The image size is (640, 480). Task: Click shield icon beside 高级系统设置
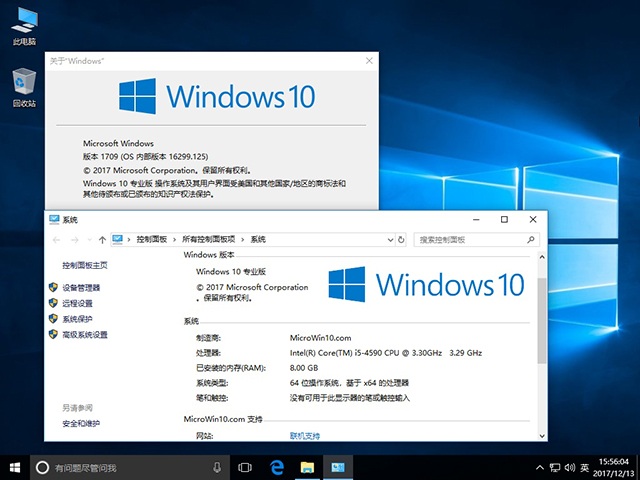pos(53,334)
